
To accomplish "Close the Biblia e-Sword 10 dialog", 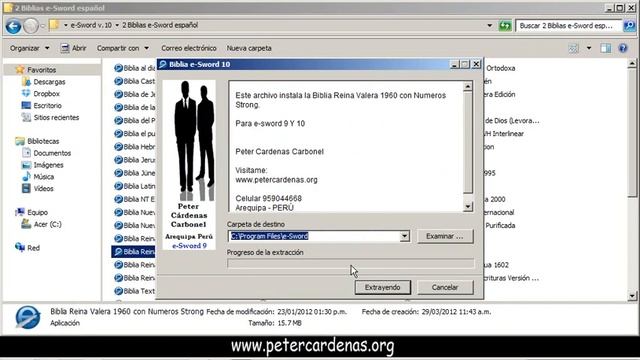I will coord(476,64).
